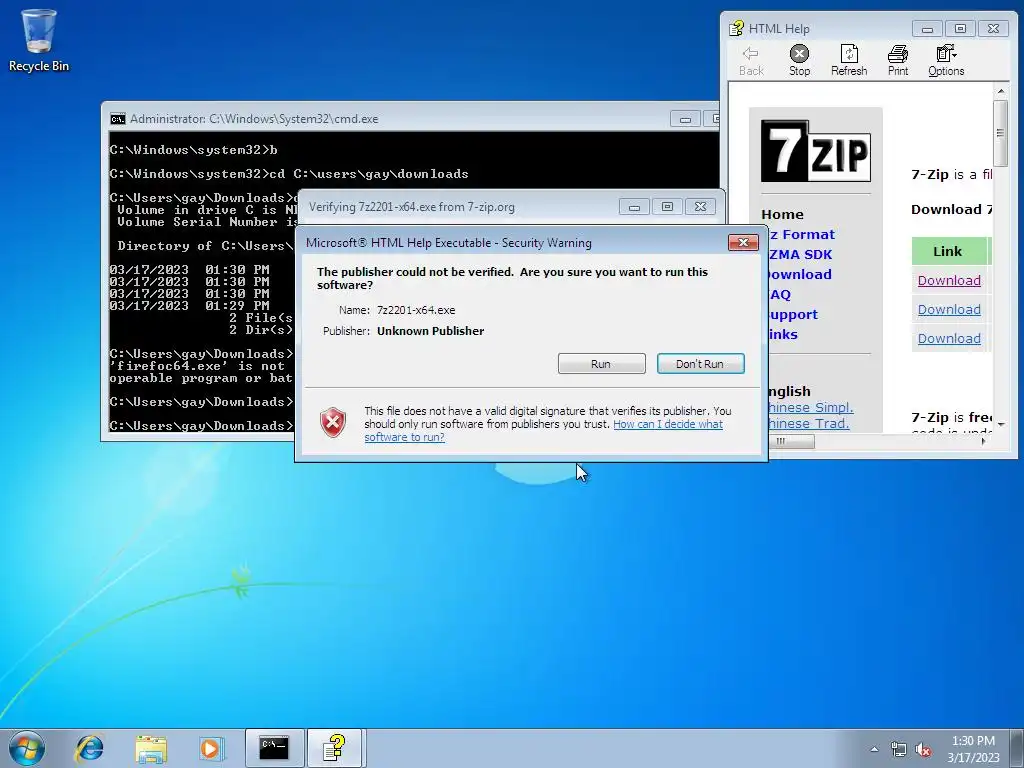The height and width of the screenshot is (768, 1024).
Task: Click the HTML Help title bar icon
Action: pos(737,28)
